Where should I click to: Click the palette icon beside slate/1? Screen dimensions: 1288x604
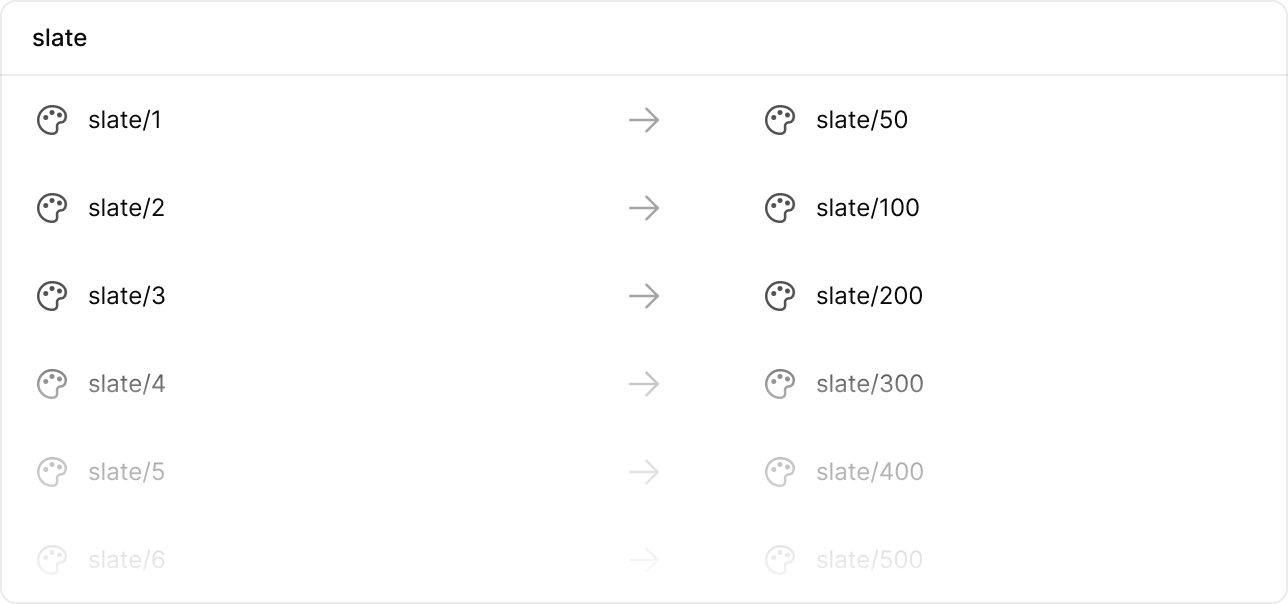tap(52, 121)
